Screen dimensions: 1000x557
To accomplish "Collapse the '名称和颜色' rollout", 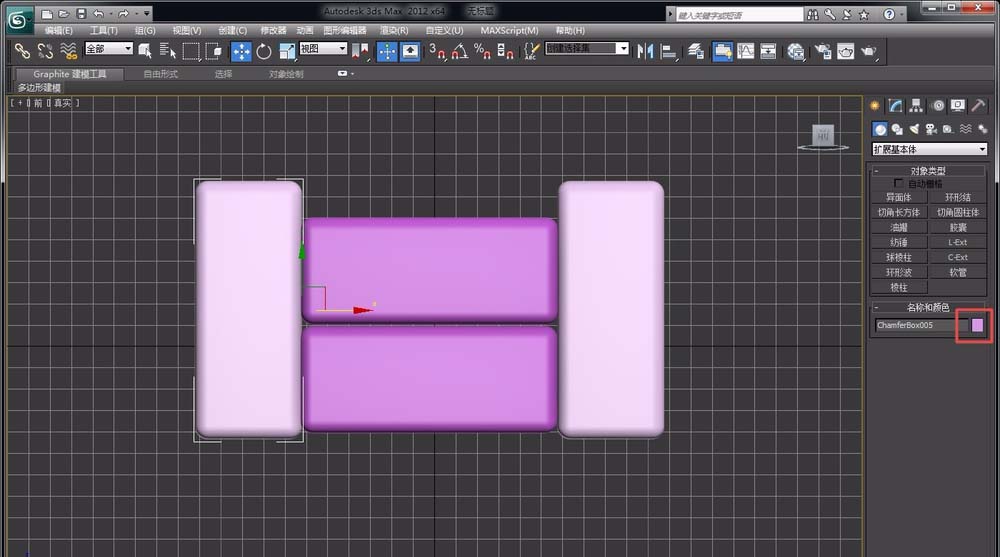I will 928,308.
